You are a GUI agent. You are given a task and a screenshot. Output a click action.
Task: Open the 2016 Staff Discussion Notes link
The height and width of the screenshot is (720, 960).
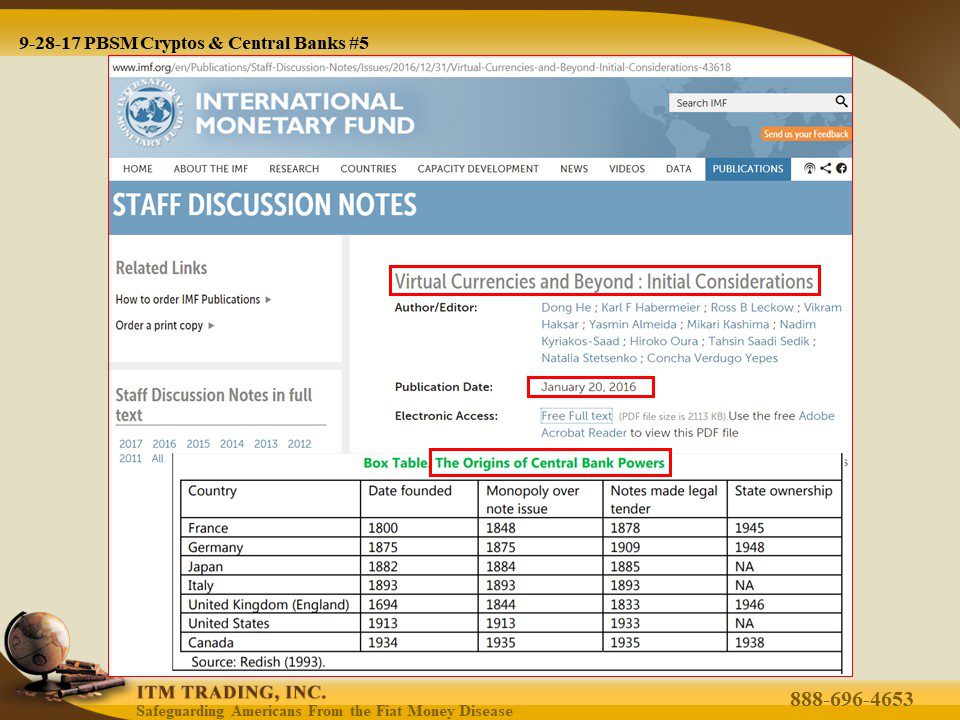(x=164, y=444)
